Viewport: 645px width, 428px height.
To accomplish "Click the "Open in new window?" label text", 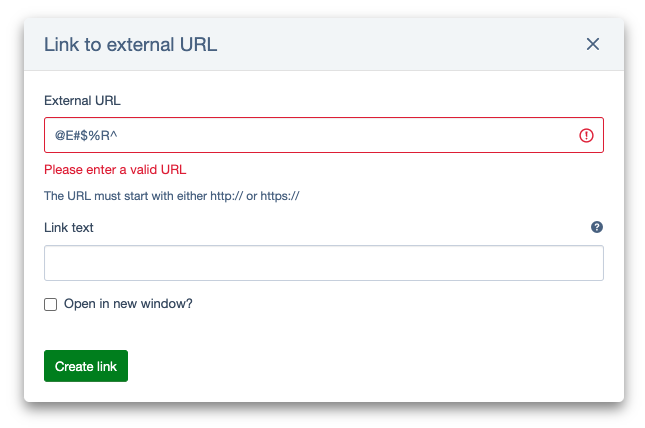I will pos(128,304).
